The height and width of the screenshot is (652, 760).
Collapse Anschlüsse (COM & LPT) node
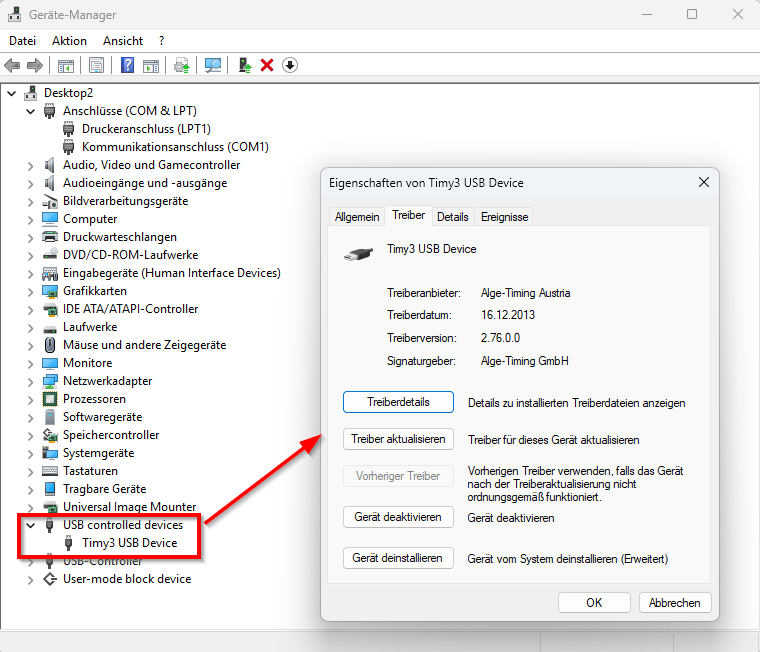[31, 111]
